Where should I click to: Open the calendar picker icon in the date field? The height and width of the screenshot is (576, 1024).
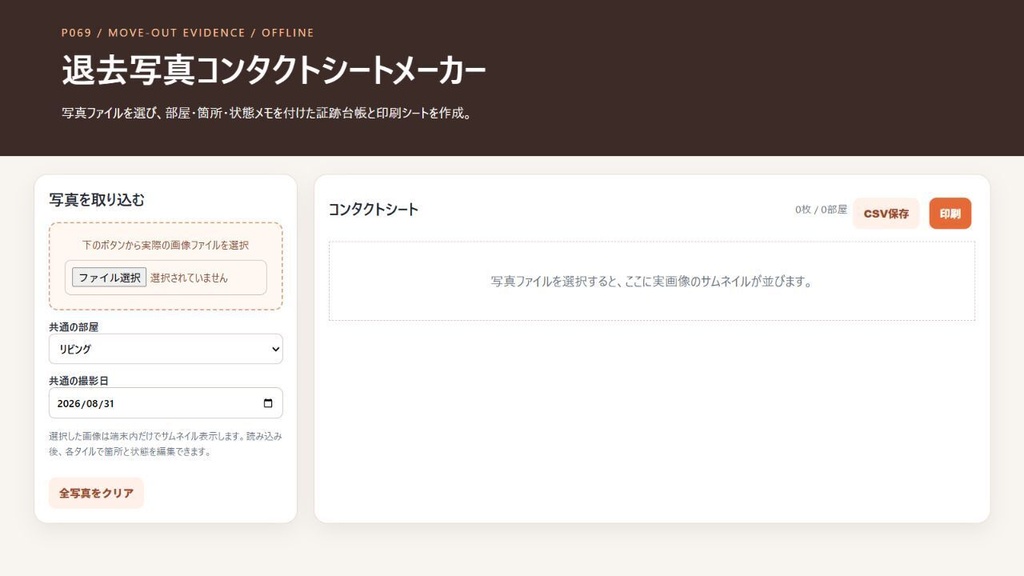coord(268,403)
